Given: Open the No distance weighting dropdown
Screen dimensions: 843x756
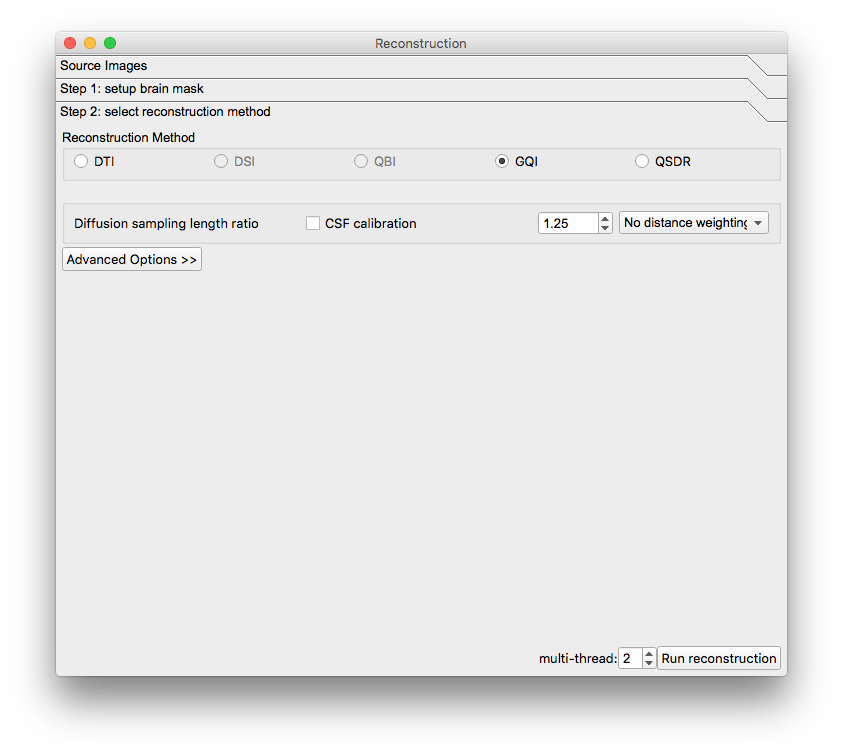Looking at the screenshot, I should (694, 223).
